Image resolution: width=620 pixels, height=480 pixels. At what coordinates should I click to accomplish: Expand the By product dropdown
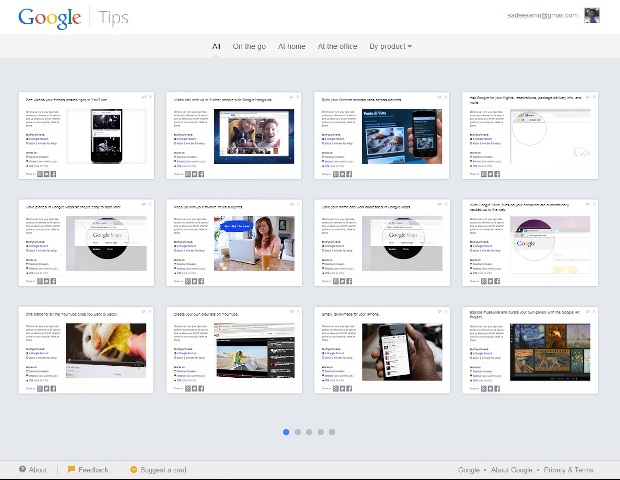click(391, 46)
